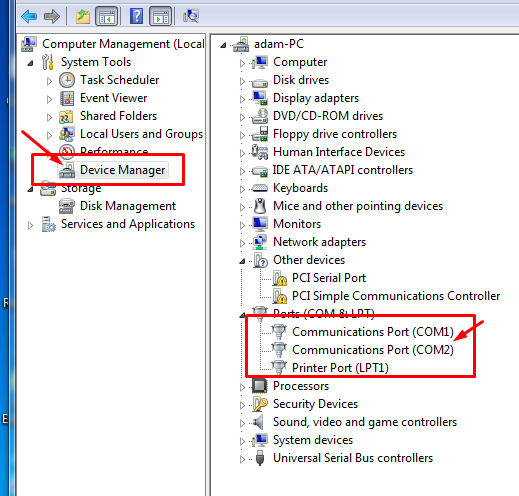Image resolution: width=519 pixels, height=496 pixels.
Task: Open Disk Management under Storage
Action: click(x=128, y=206)
